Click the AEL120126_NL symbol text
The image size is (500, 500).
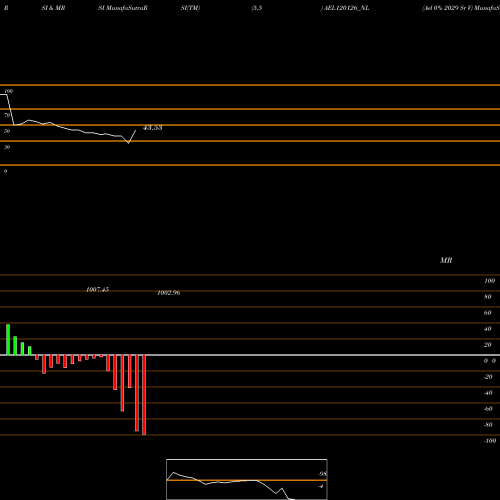[347, 8]
